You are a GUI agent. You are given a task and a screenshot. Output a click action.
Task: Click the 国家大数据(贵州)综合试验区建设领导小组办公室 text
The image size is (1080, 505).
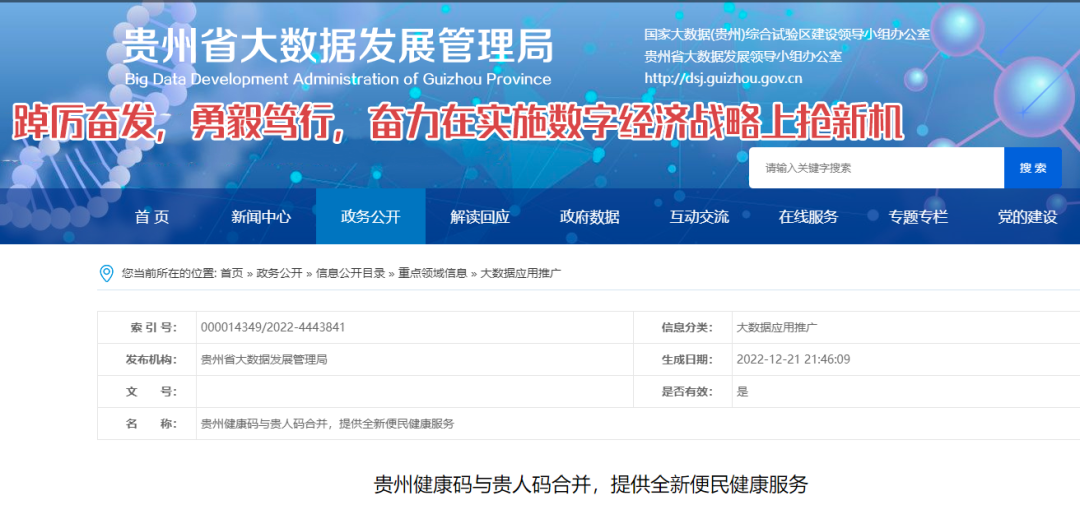pyautogui.click(x=787, y=34)
